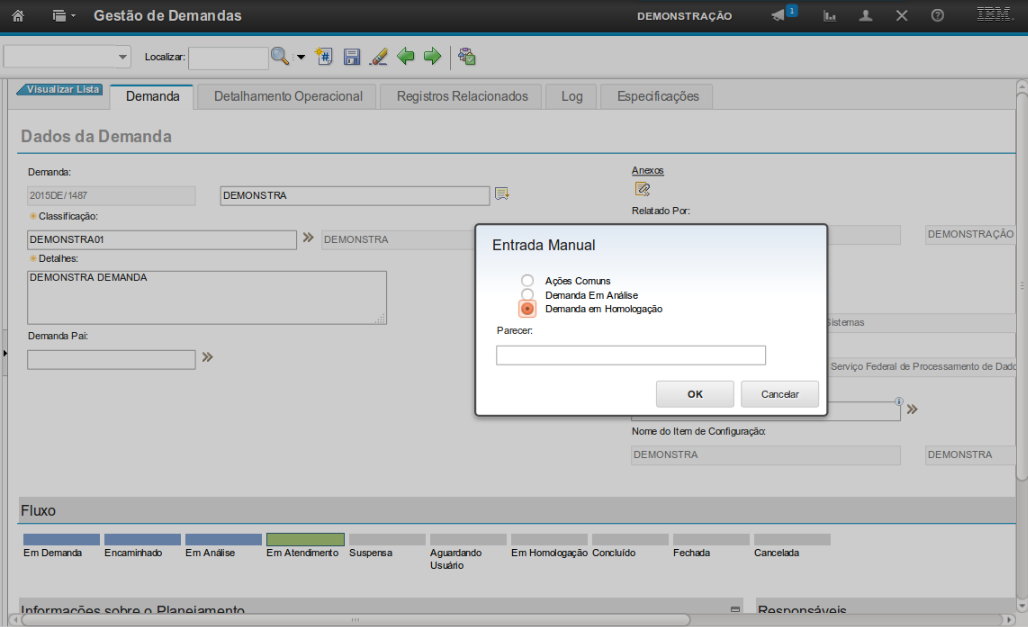Open the reports bar chart icon
The image size is (1028, 627).
coord(830,16)
